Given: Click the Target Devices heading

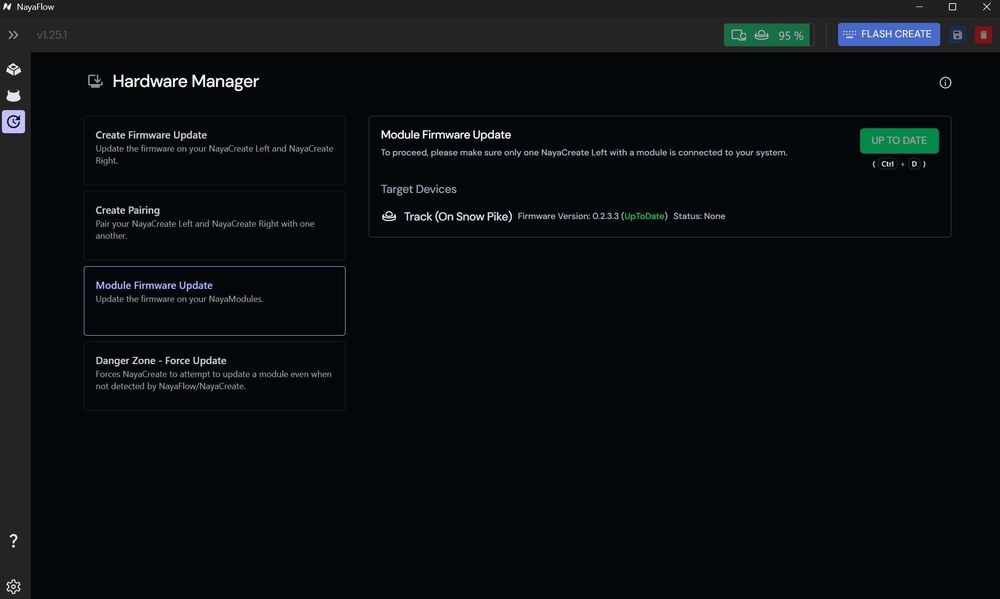Looking at the screenshot, I should click(x=418, y=189).
